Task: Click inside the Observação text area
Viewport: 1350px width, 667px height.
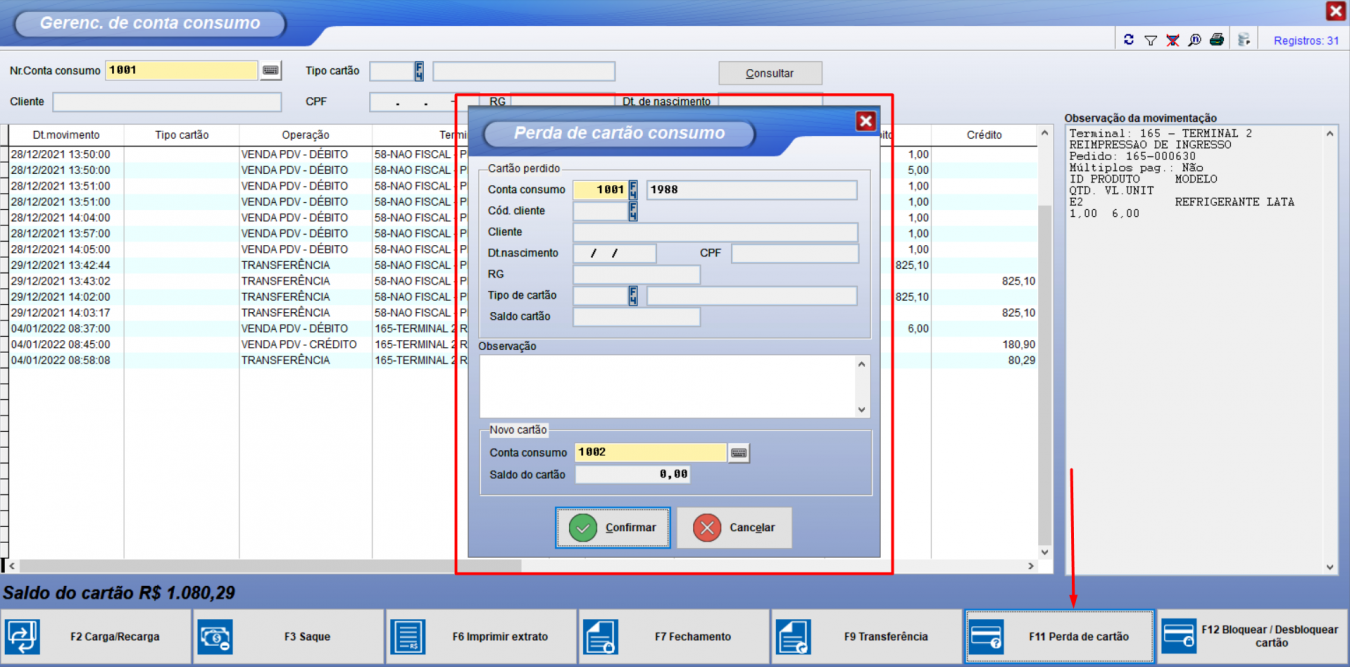Action: tap(666, 385)
